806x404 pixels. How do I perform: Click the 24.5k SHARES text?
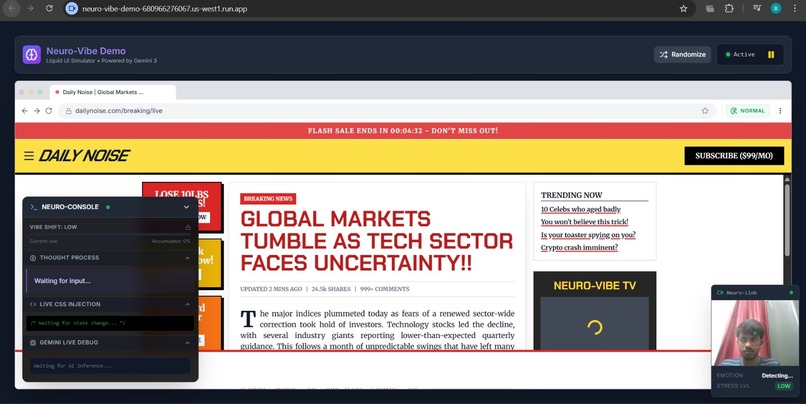point(331,289)
